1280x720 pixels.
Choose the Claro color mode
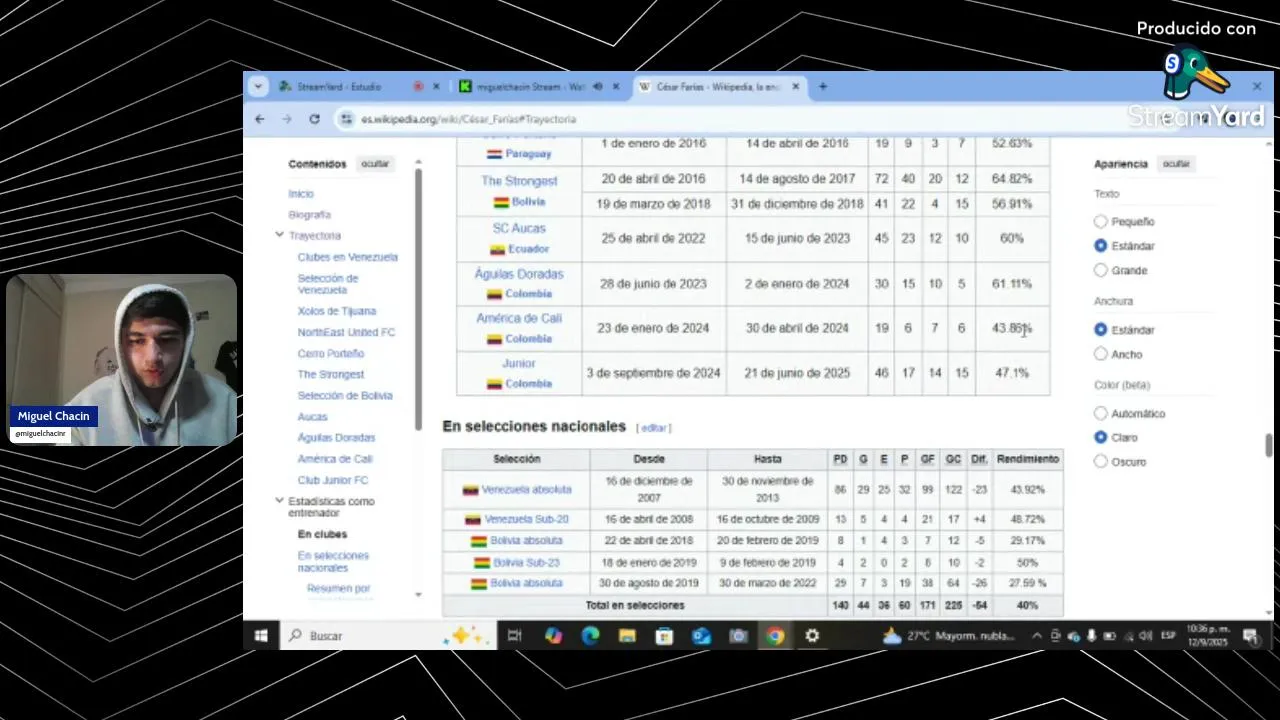[1100, 437]
